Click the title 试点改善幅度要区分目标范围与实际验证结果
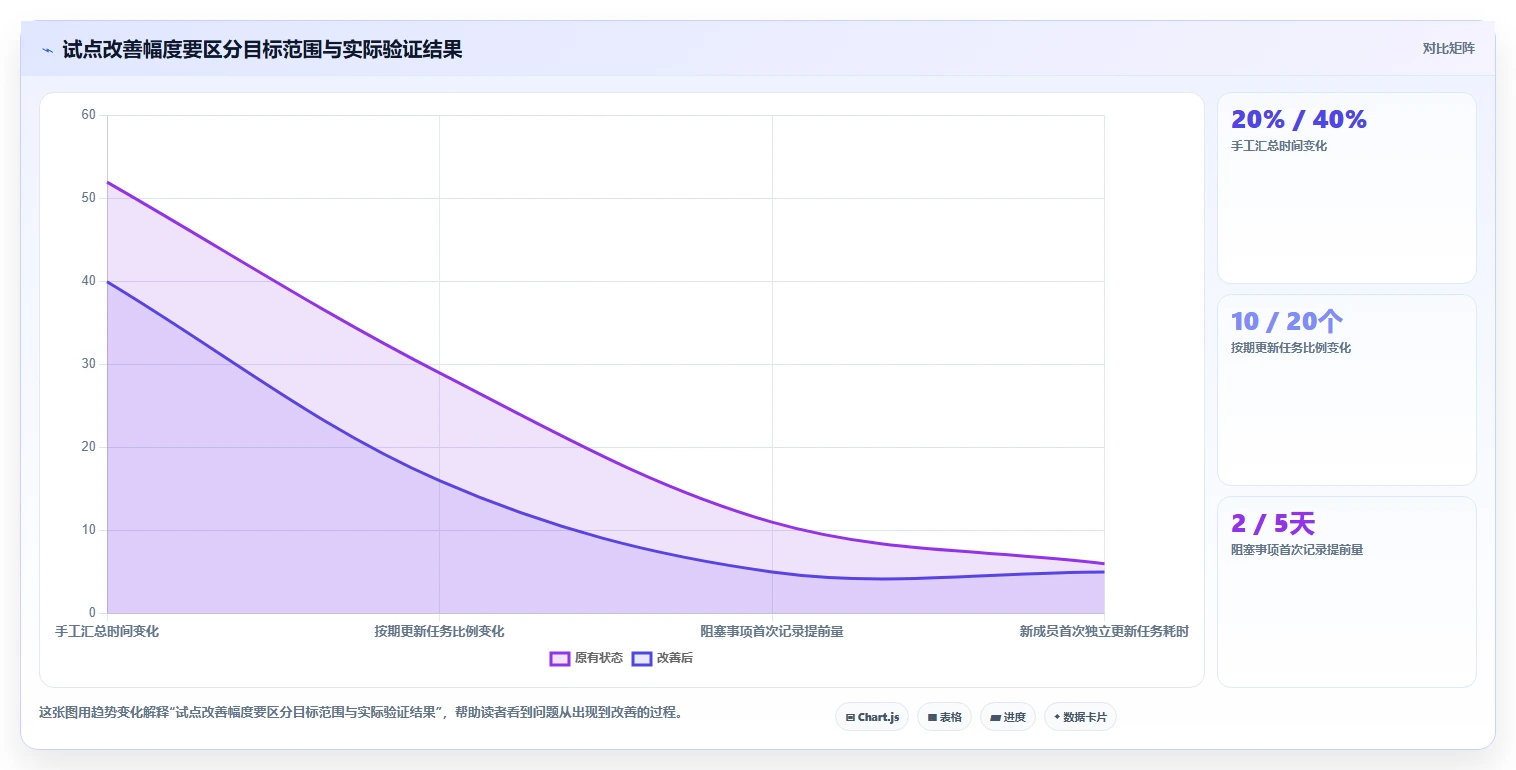The image size is (1516, 770). pyautogui.click(x=262, y=49)
